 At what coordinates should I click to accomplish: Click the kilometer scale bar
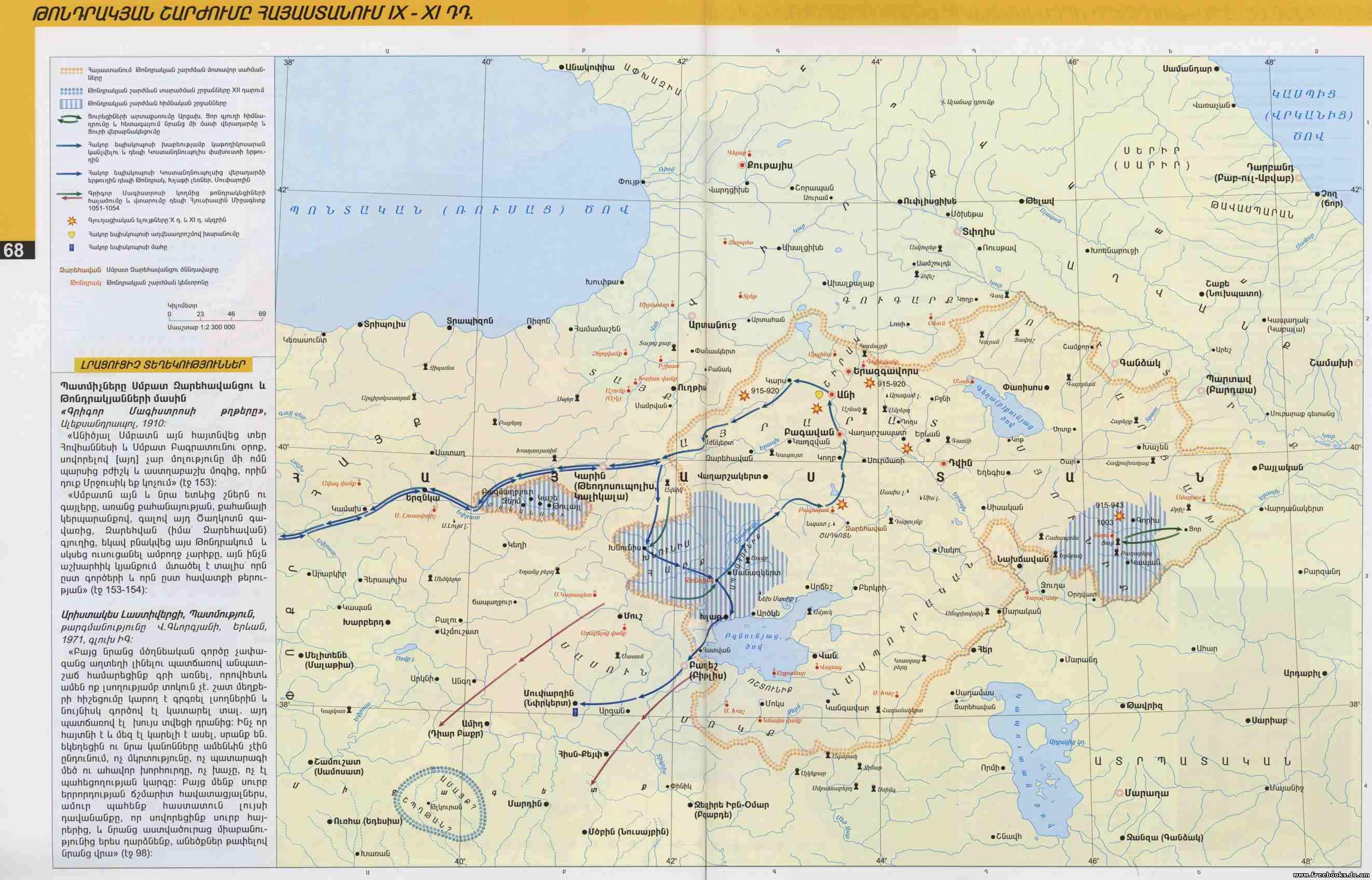pos(215,320)
